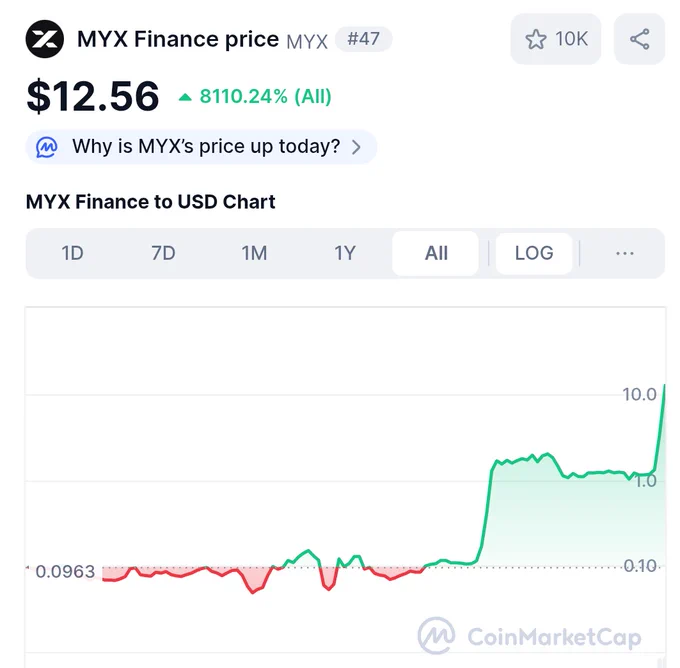Click the right chevron beside price question
The image size is (680, 668).
point(356,147)
